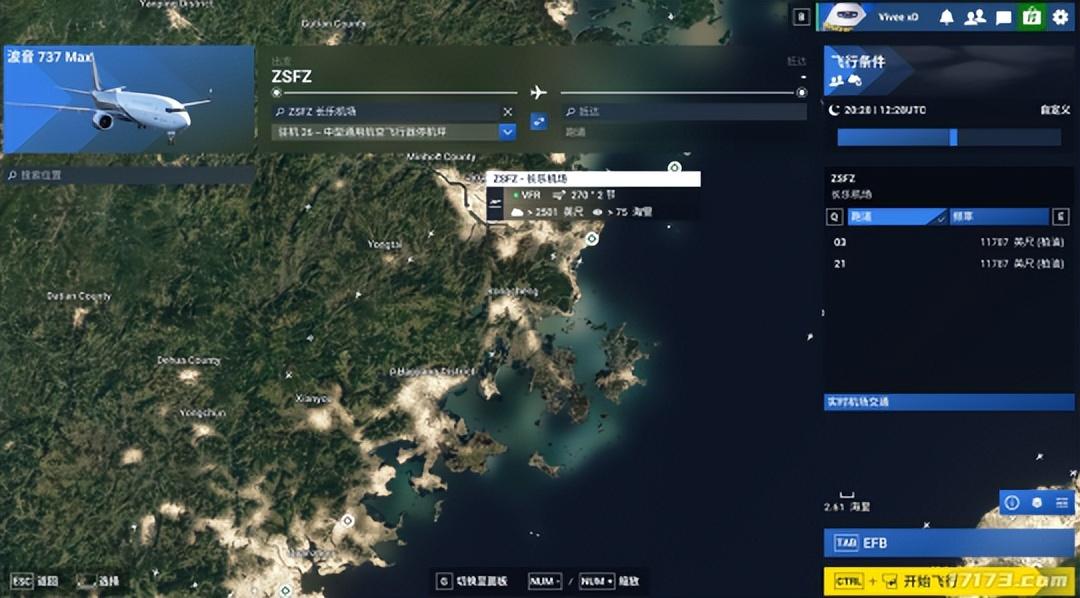
Task: Switch to the 频率 frequencies tab
Action: 998,216
